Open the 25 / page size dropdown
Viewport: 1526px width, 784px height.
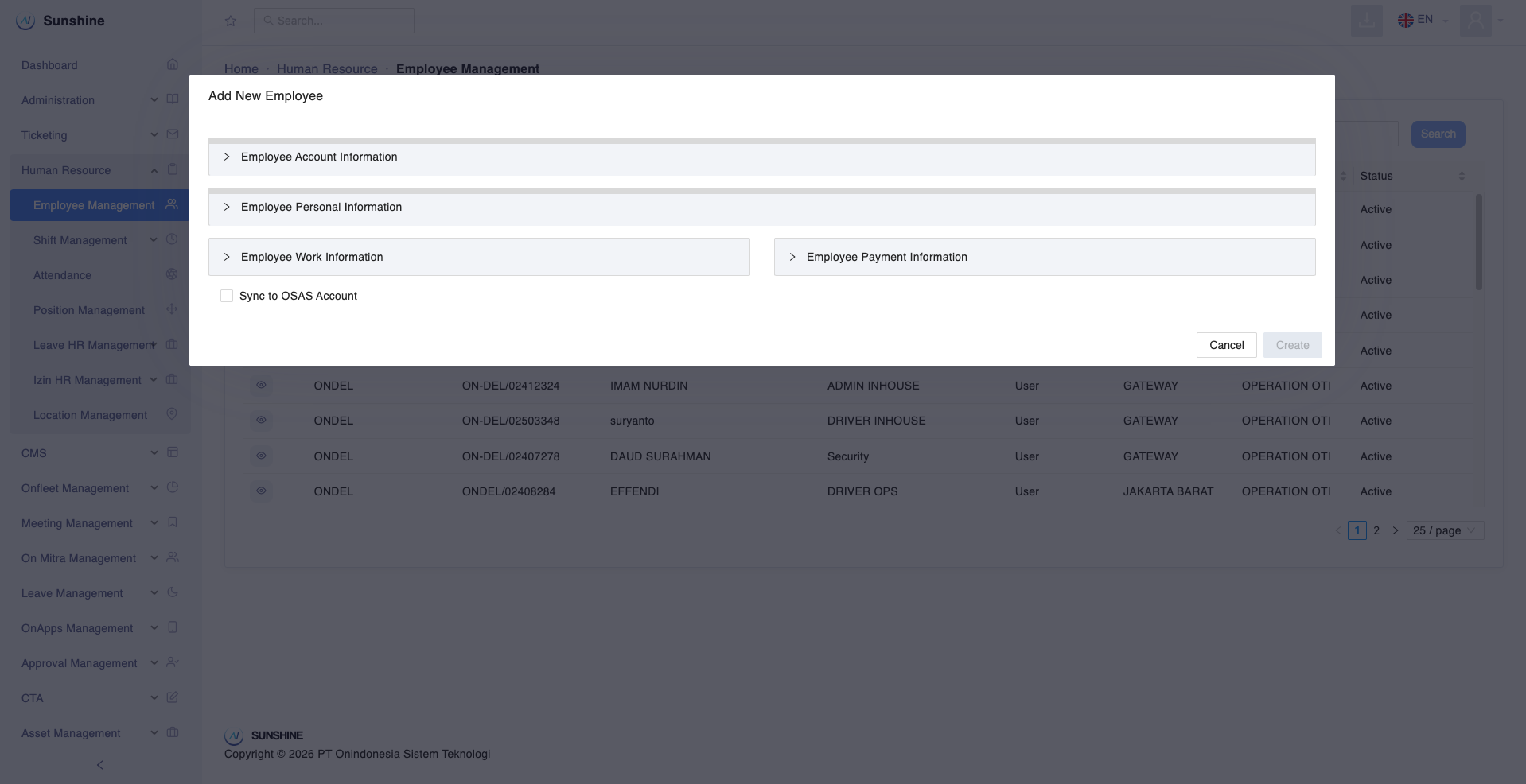click(1444, 530)
